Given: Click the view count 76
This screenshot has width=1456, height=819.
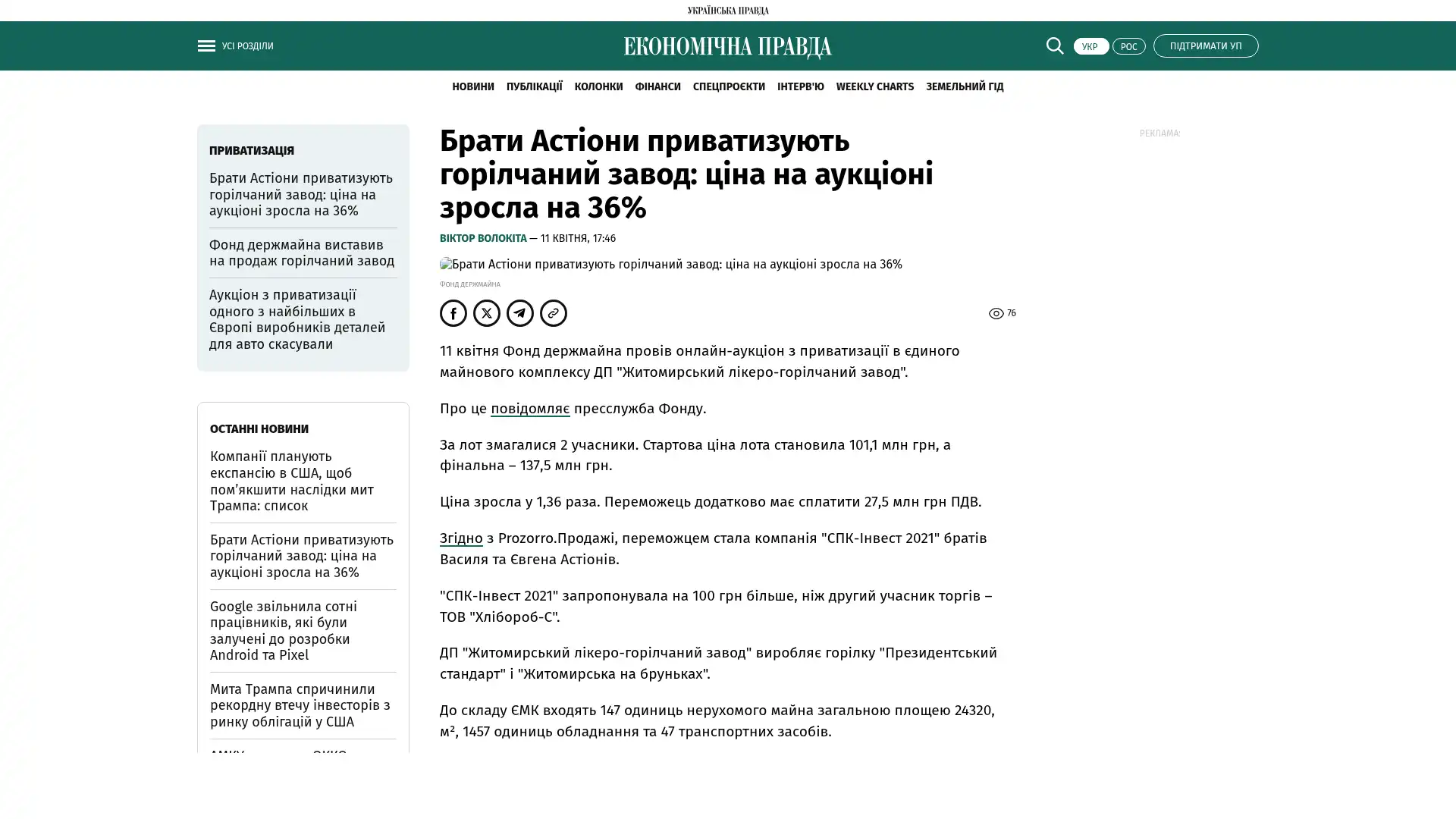Looking at the screenshot, I should 1012,313.
